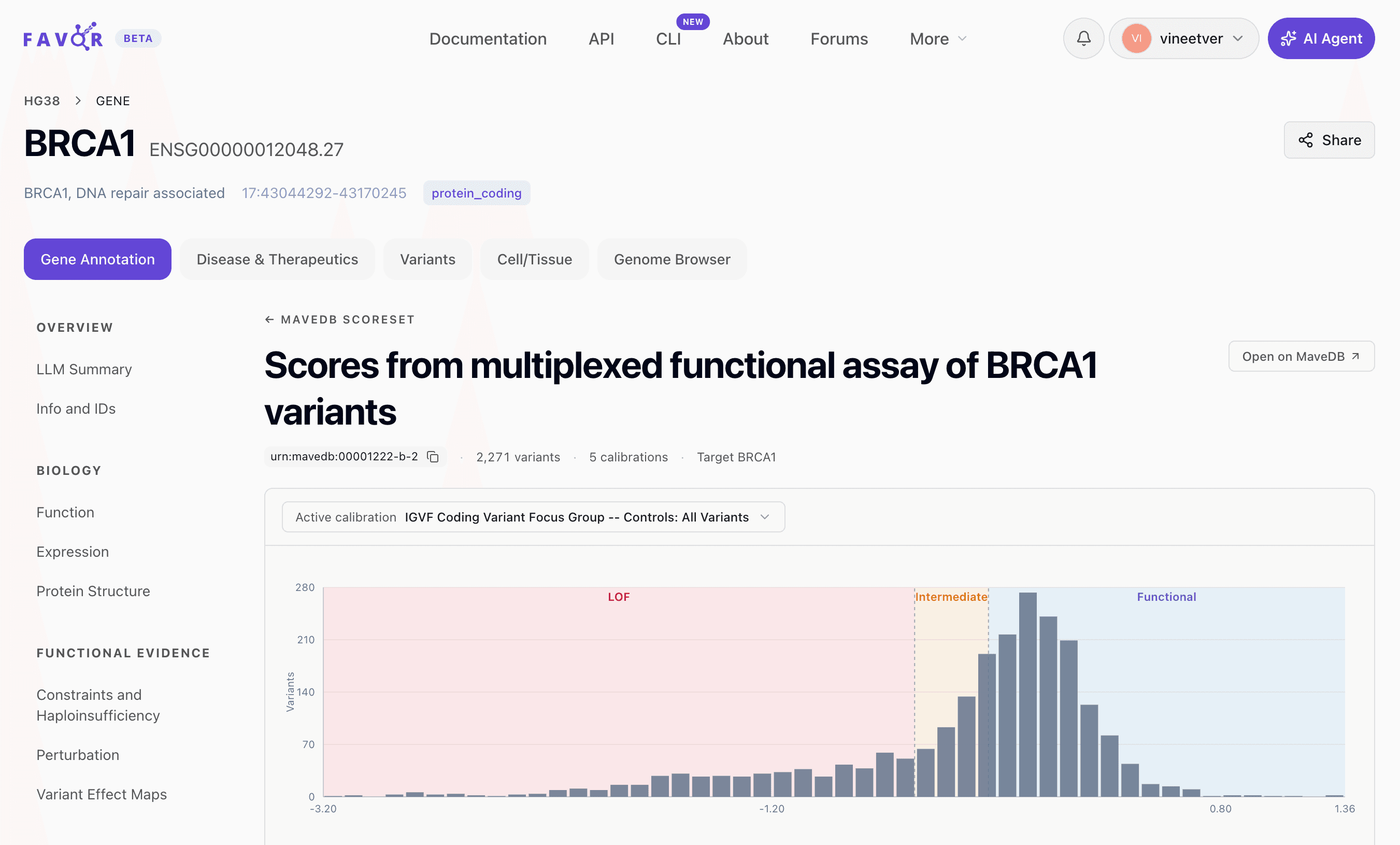The width and height of the screenshot is (1400, 845).
Task: Copy the urn:mavedb:00001222-b-2 identifier
Action: point(433,457)
